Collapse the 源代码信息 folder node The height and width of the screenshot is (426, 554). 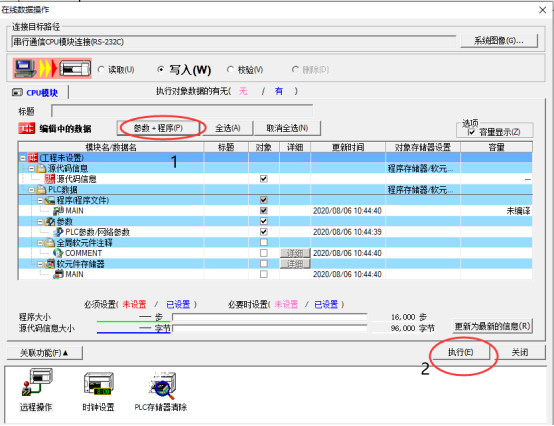[x=31, y=168]
